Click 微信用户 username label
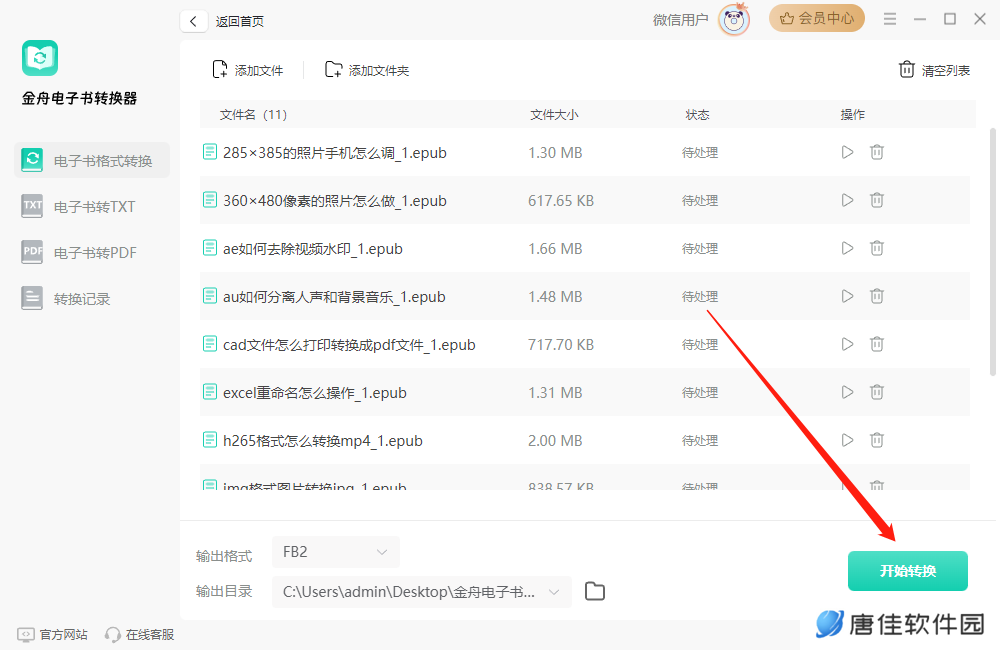 point(680,20)
